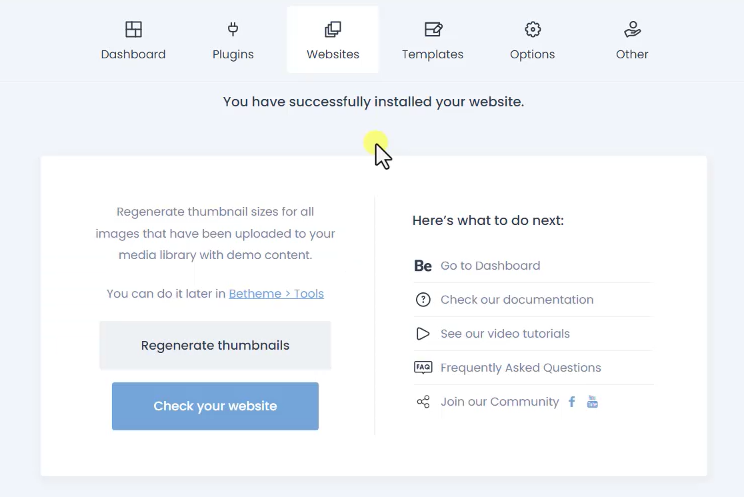Switch to the Plugins tab label
The height and width of the screenshot is (497, 744).
click(233, 55)
